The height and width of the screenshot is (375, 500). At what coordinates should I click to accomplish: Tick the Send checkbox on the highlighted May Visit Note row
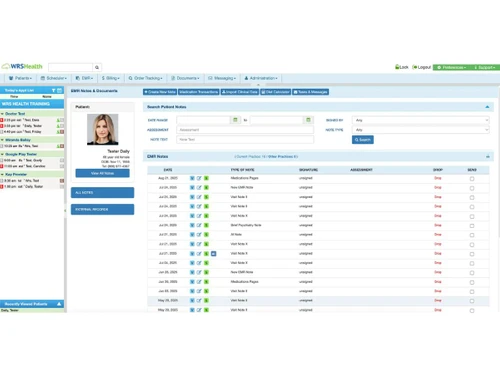point(472,301)
